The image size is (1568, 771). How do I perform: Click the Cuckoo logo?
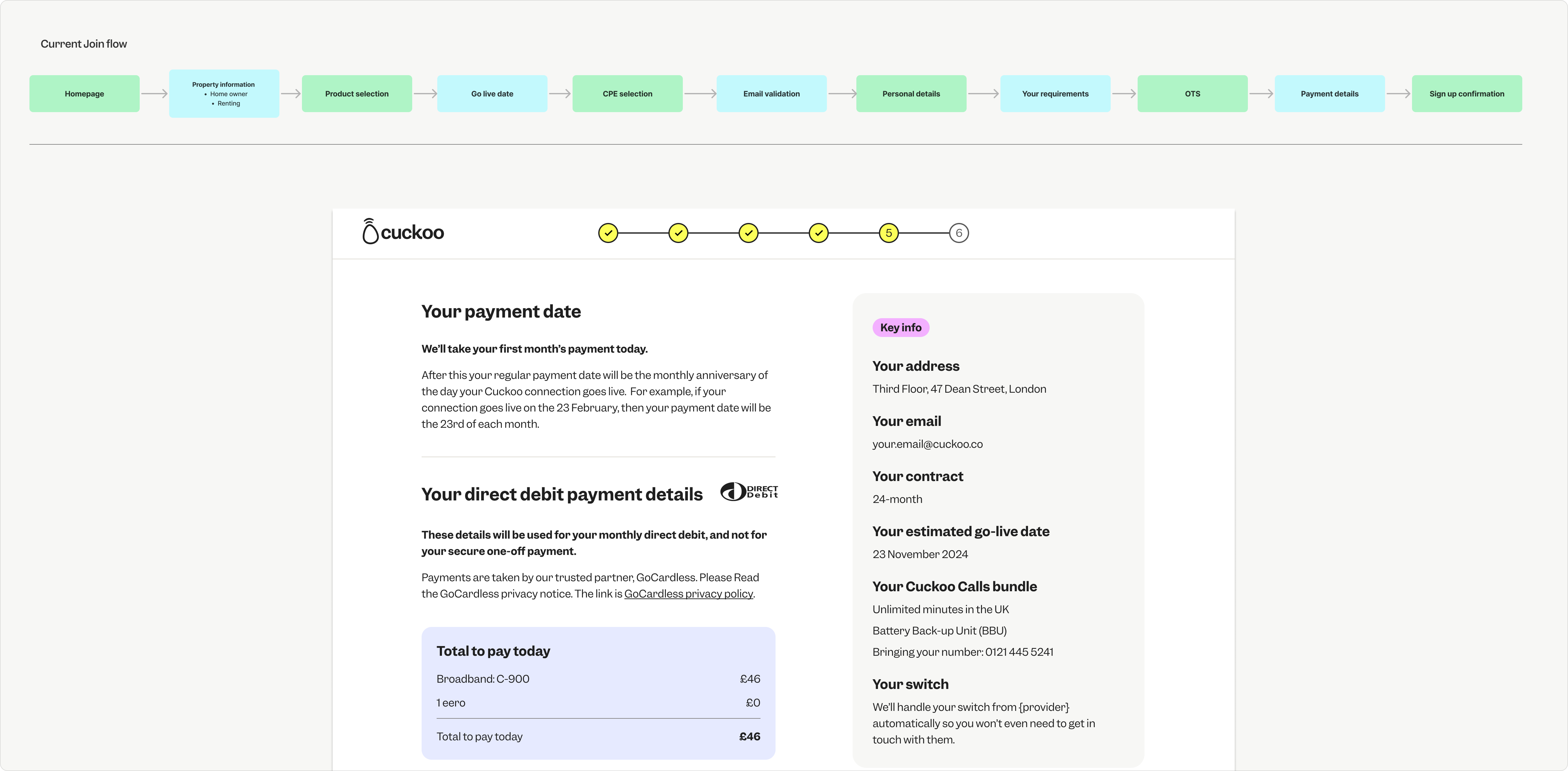(x=403, y=232)
